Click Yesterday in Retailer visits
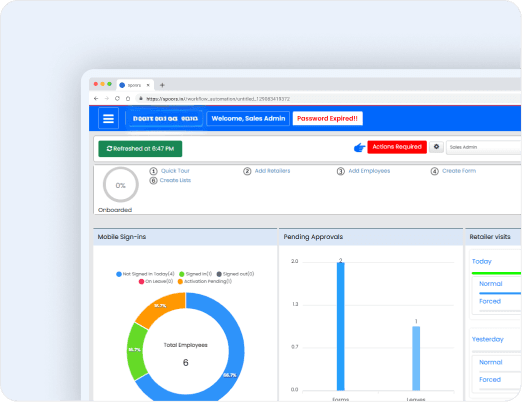 point(488,339)
